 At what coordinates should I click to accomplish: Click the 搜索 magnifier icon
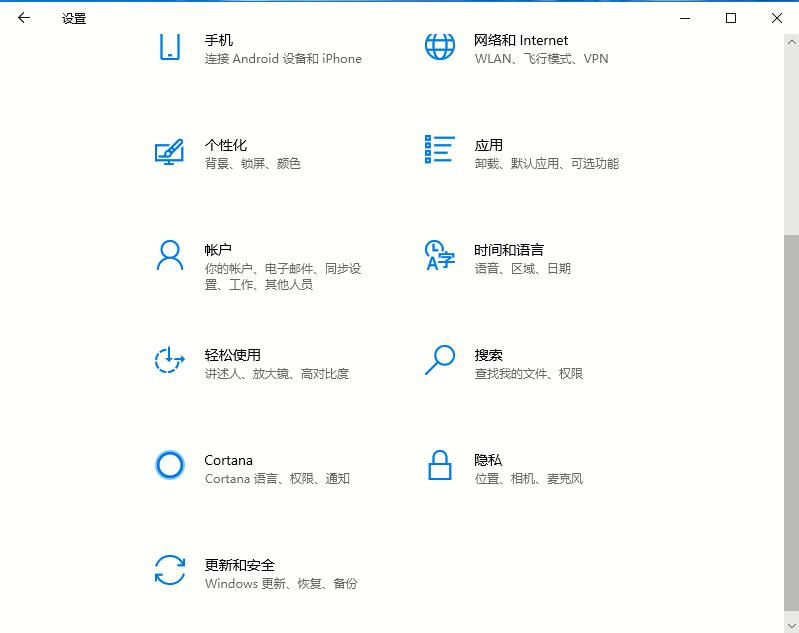click(440, 360)
